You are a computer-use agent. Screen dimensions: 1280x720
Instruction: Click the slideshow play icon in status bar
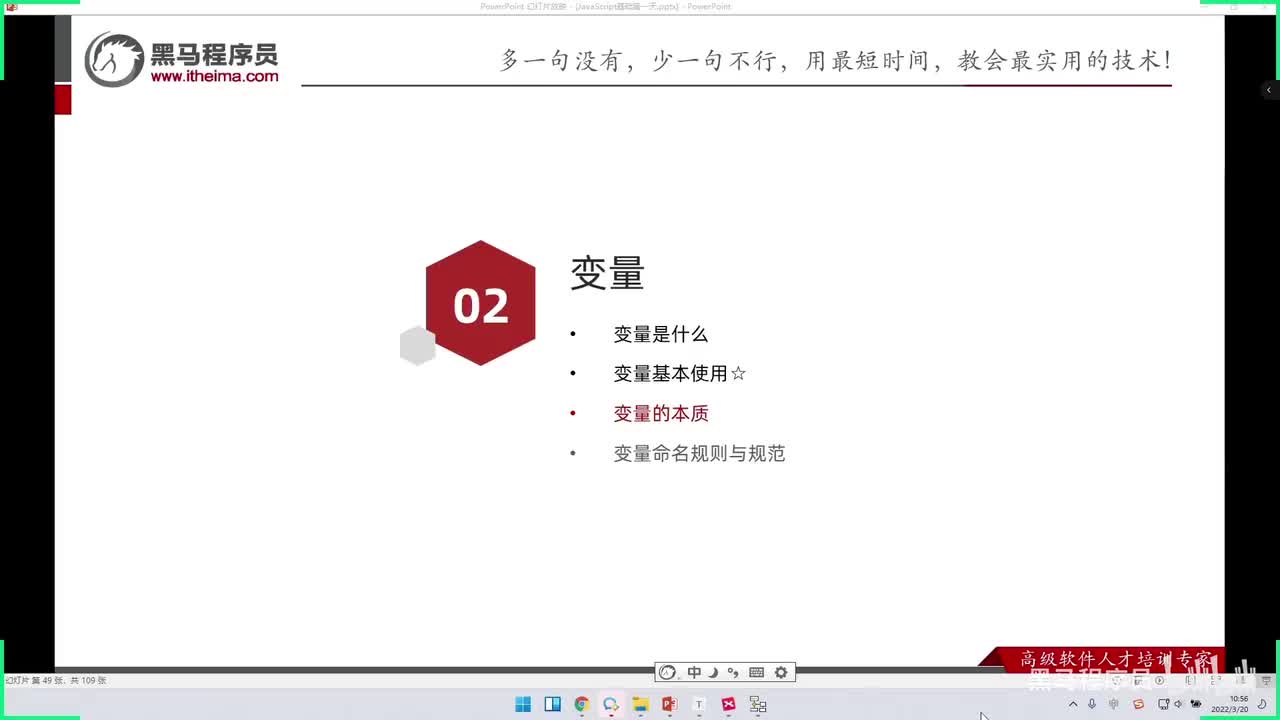1160,680
